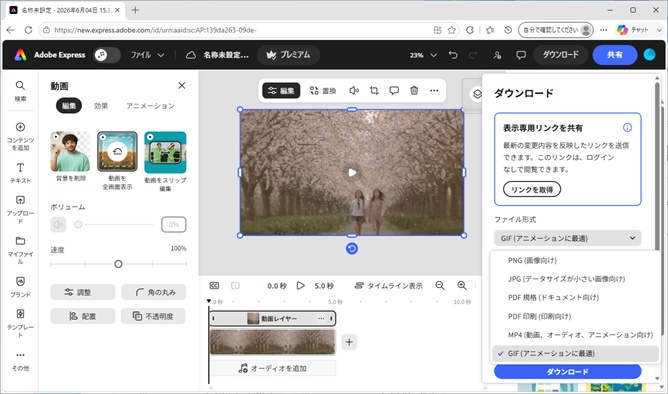The width and height of the screenshot is (668, 394).
Task: Open the layers panel icon
Action: (x=477, y=94)
